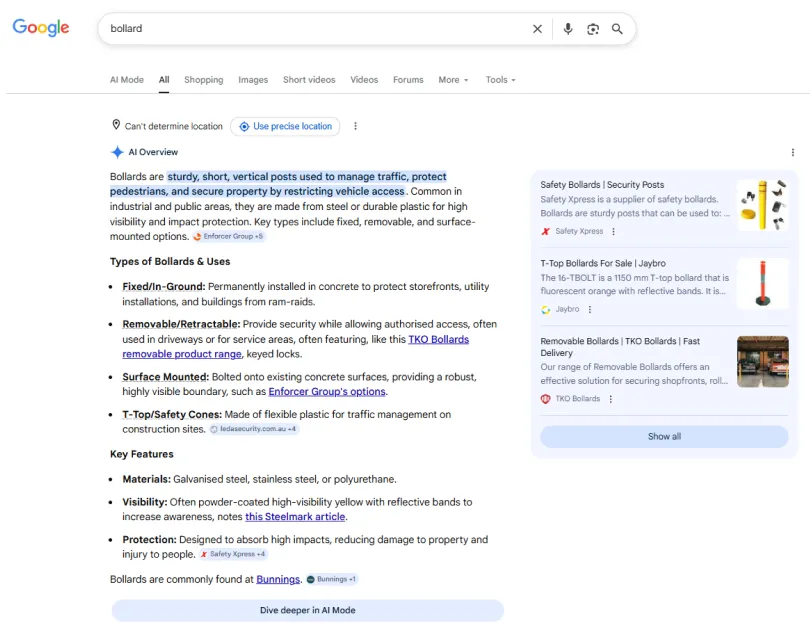Follow the Bunnings link

(x=278, y=579)
